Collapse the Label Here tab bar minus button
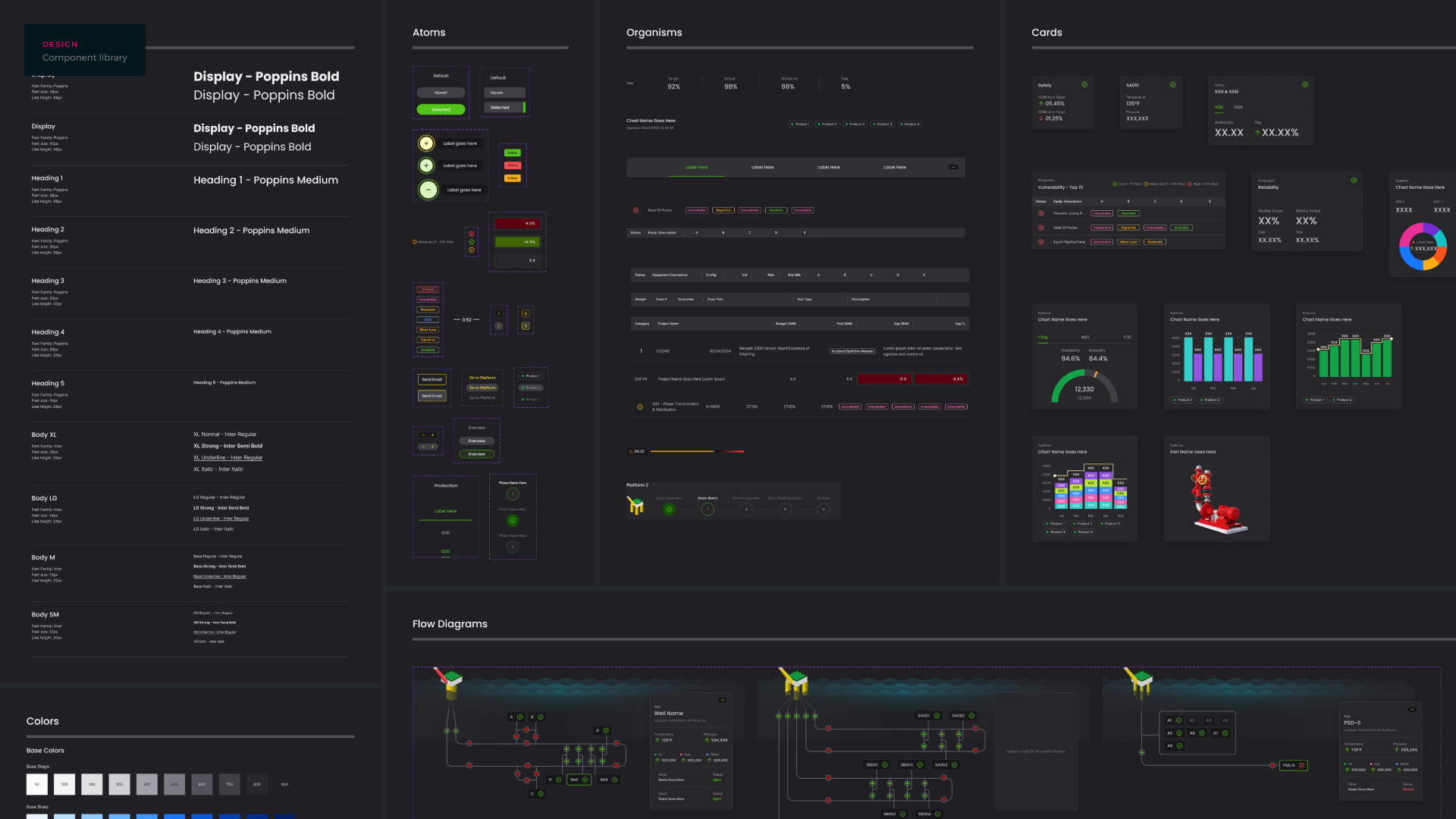 [x=953, y=167]
